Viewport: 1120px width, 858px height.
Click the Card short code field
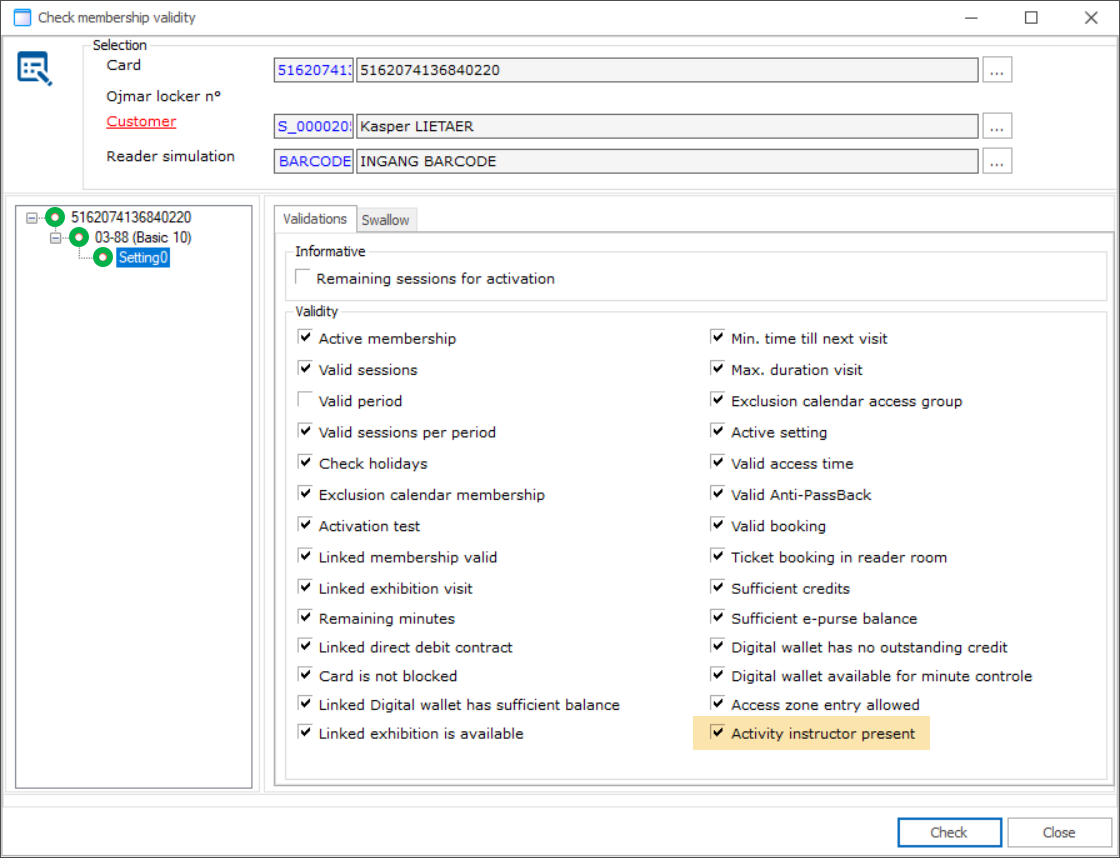[x=314, y=70]
